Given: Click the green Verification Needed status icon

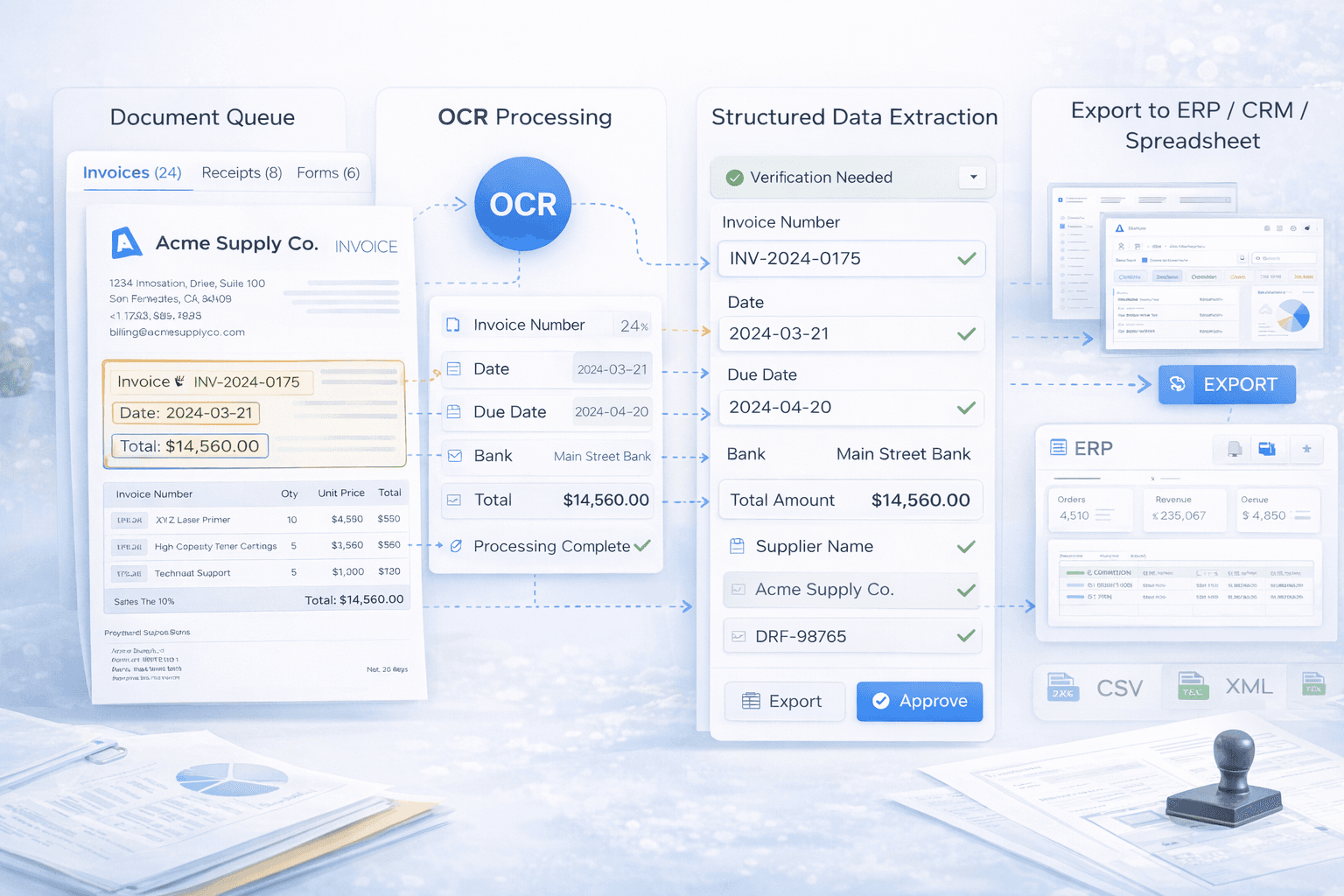Looking at the screenshot, I should pyautogui.click(x=735, y=178).
